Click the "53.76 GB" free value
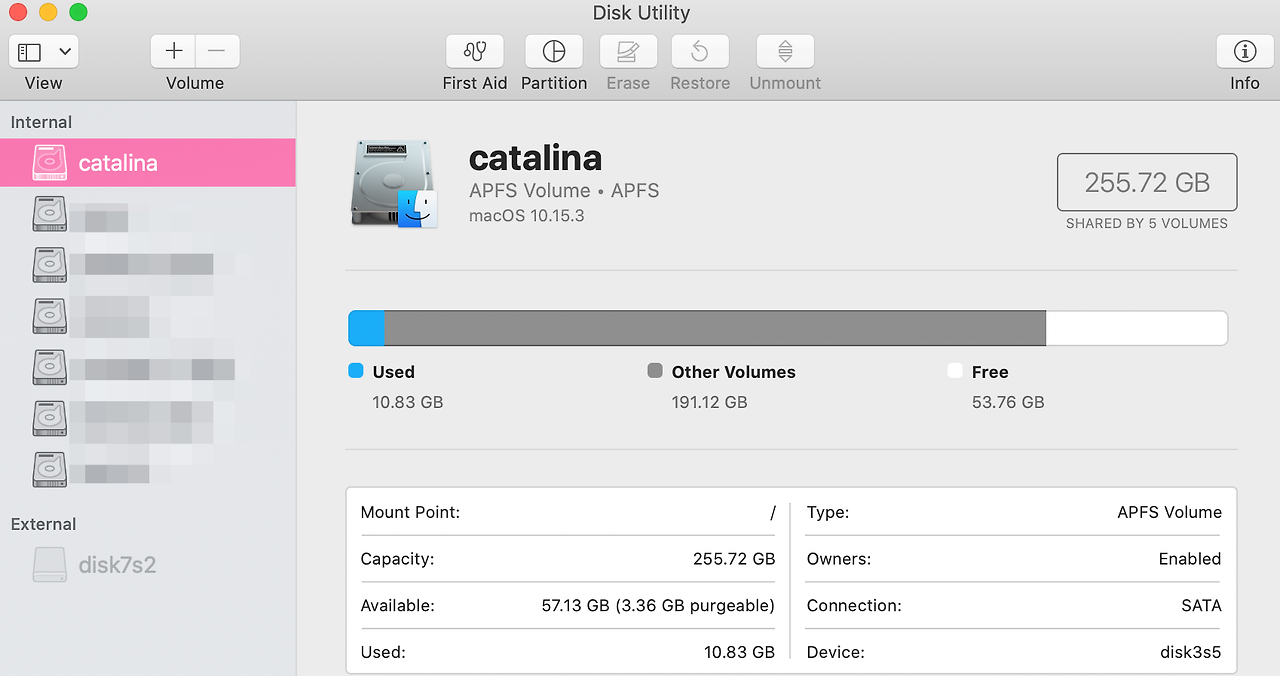The height and width of the screenshot is (676, 1280). 1008,402
